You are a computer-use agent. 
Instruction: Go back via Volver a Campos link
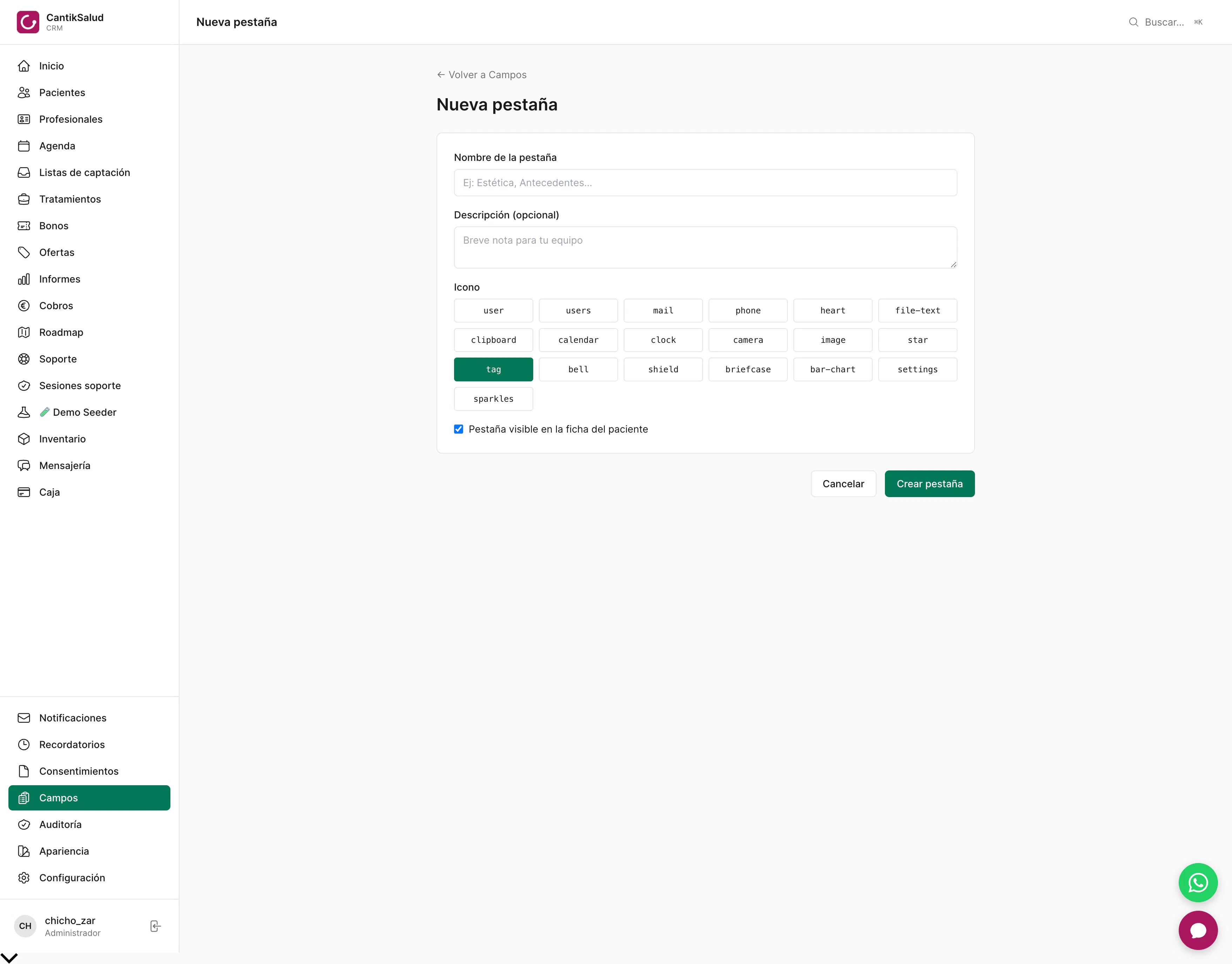pyautogui.click(x=481, y=75)
